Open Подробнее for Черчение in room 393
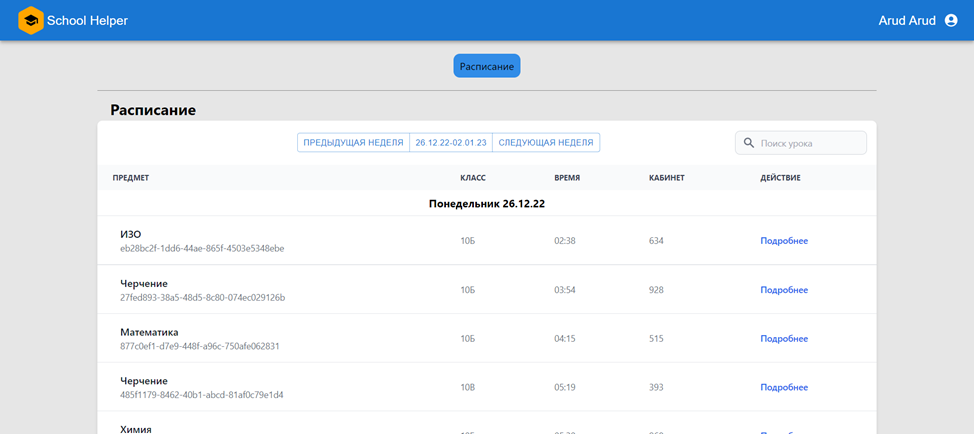974x434 pixels. tap(784, 387)
